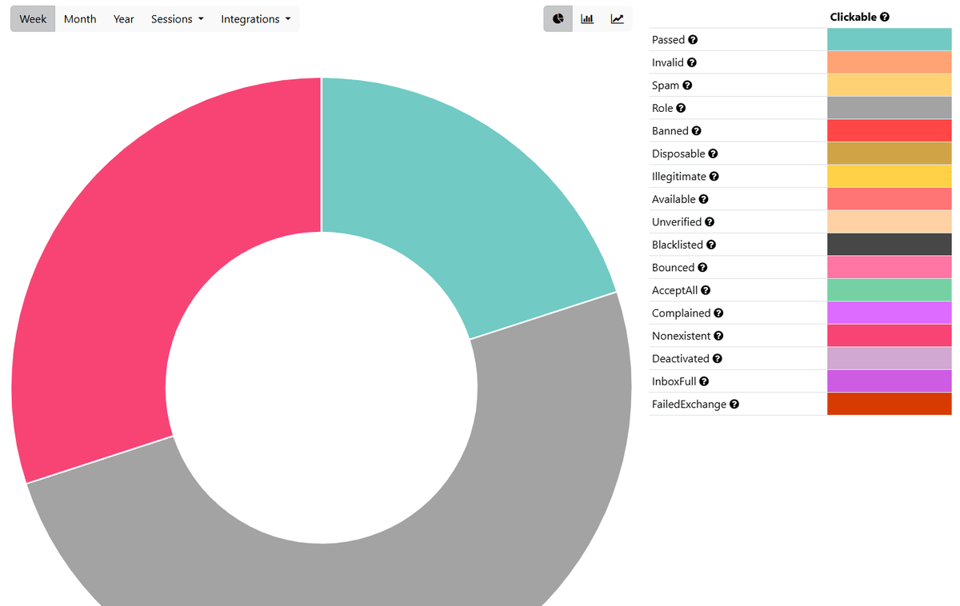Switch to line chart view
The width and height of the screenshot is (960, 606).
617,19
